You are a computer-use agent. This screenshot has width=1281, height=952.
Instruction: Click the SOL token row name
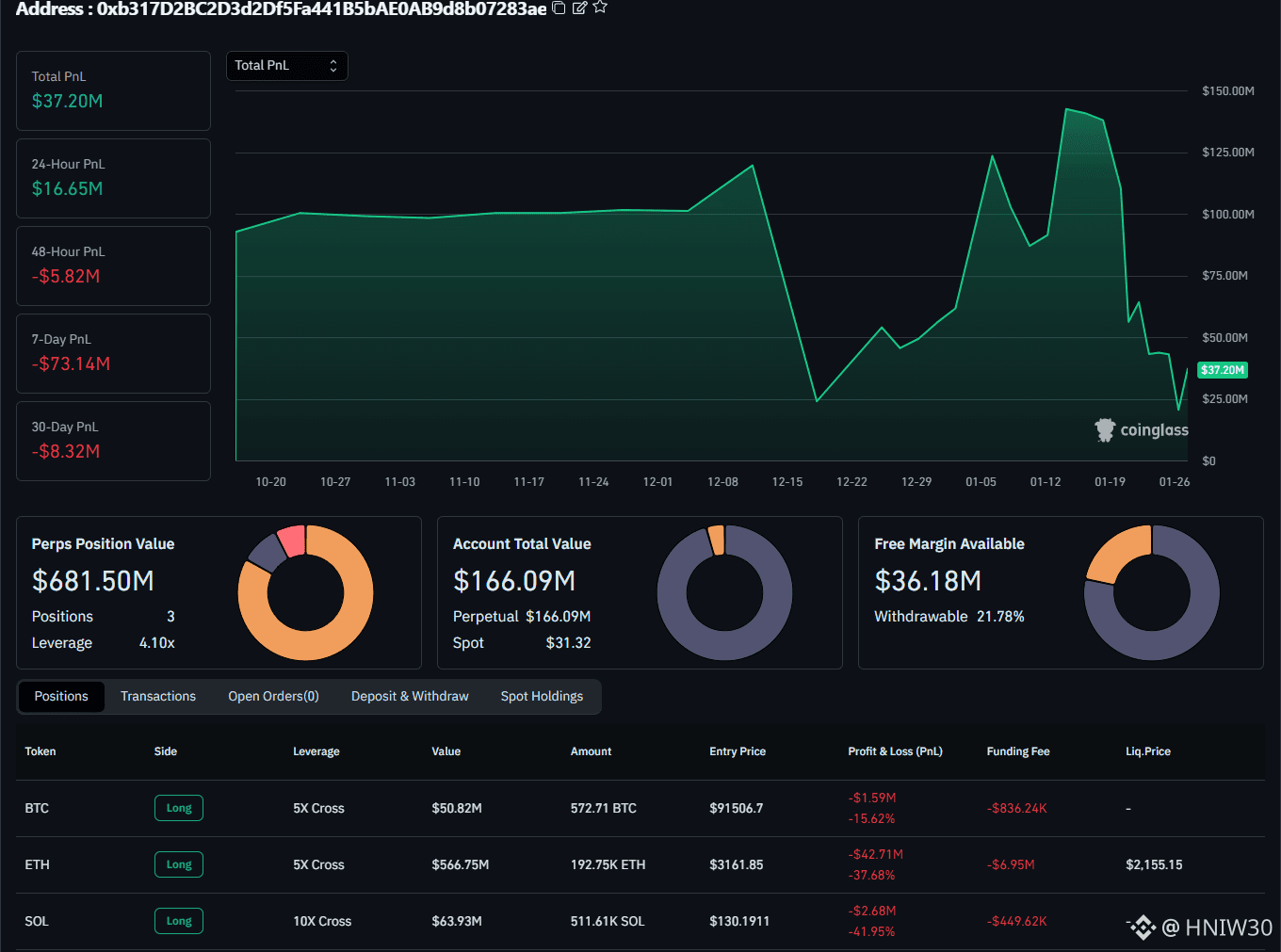pyautogui.click(x=37, y=921)
